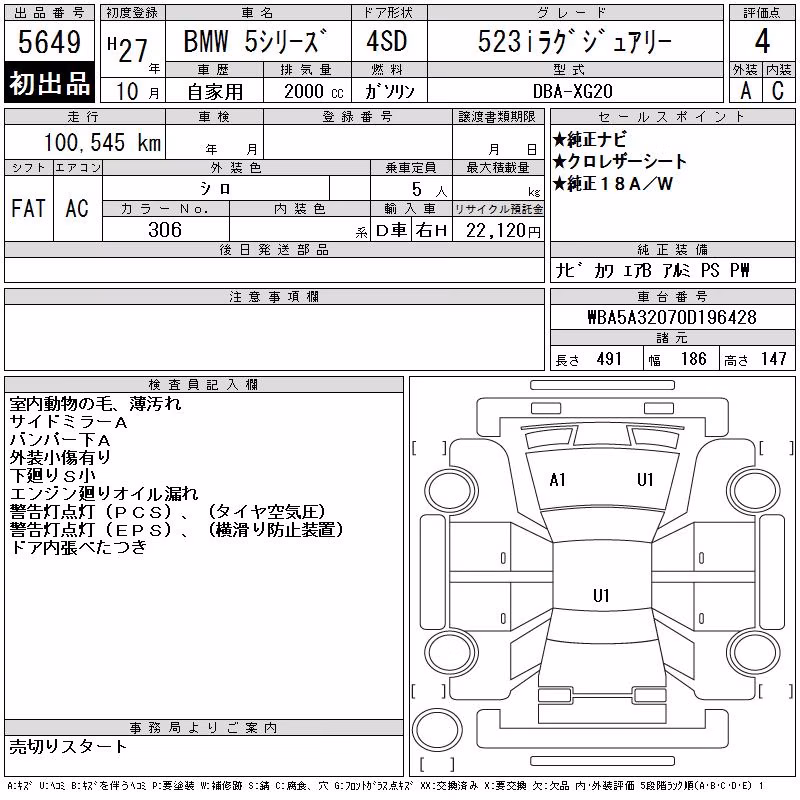800x800 pixels.
Task: Click the door type 4SD
Action: [x=387, y=41]
